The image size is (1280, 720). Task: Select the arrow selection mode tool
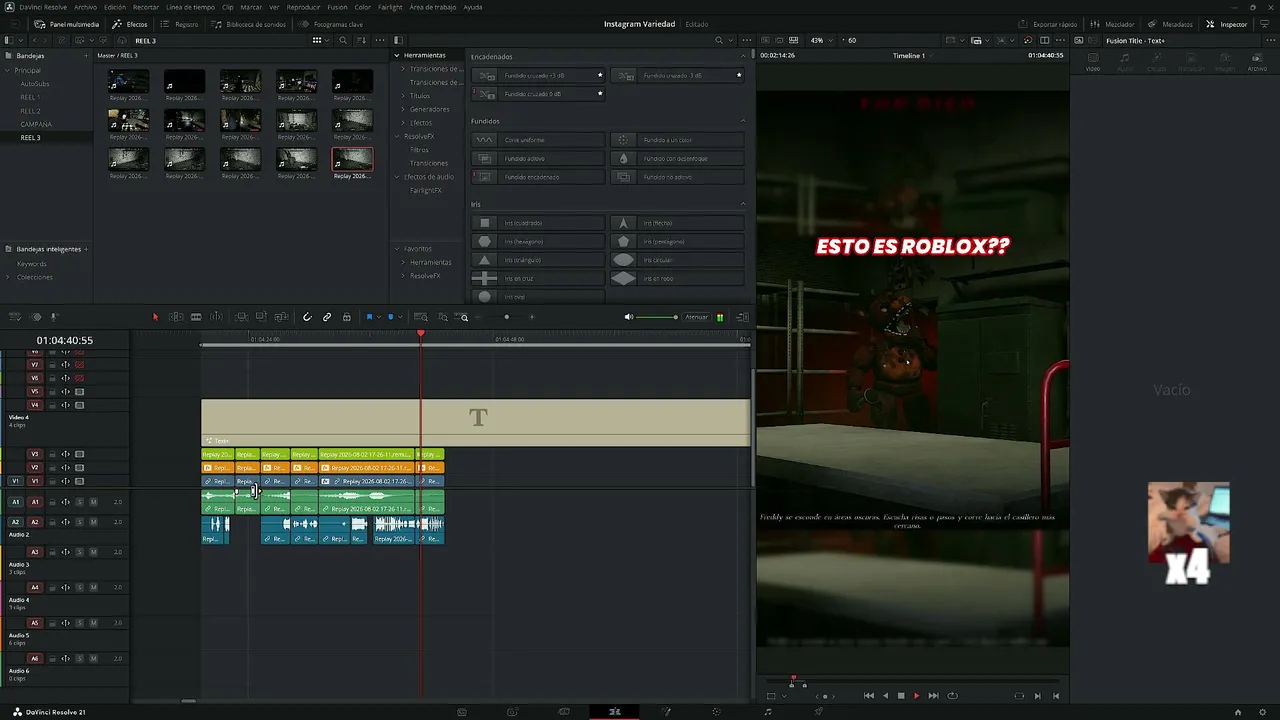tap(155, 317)
